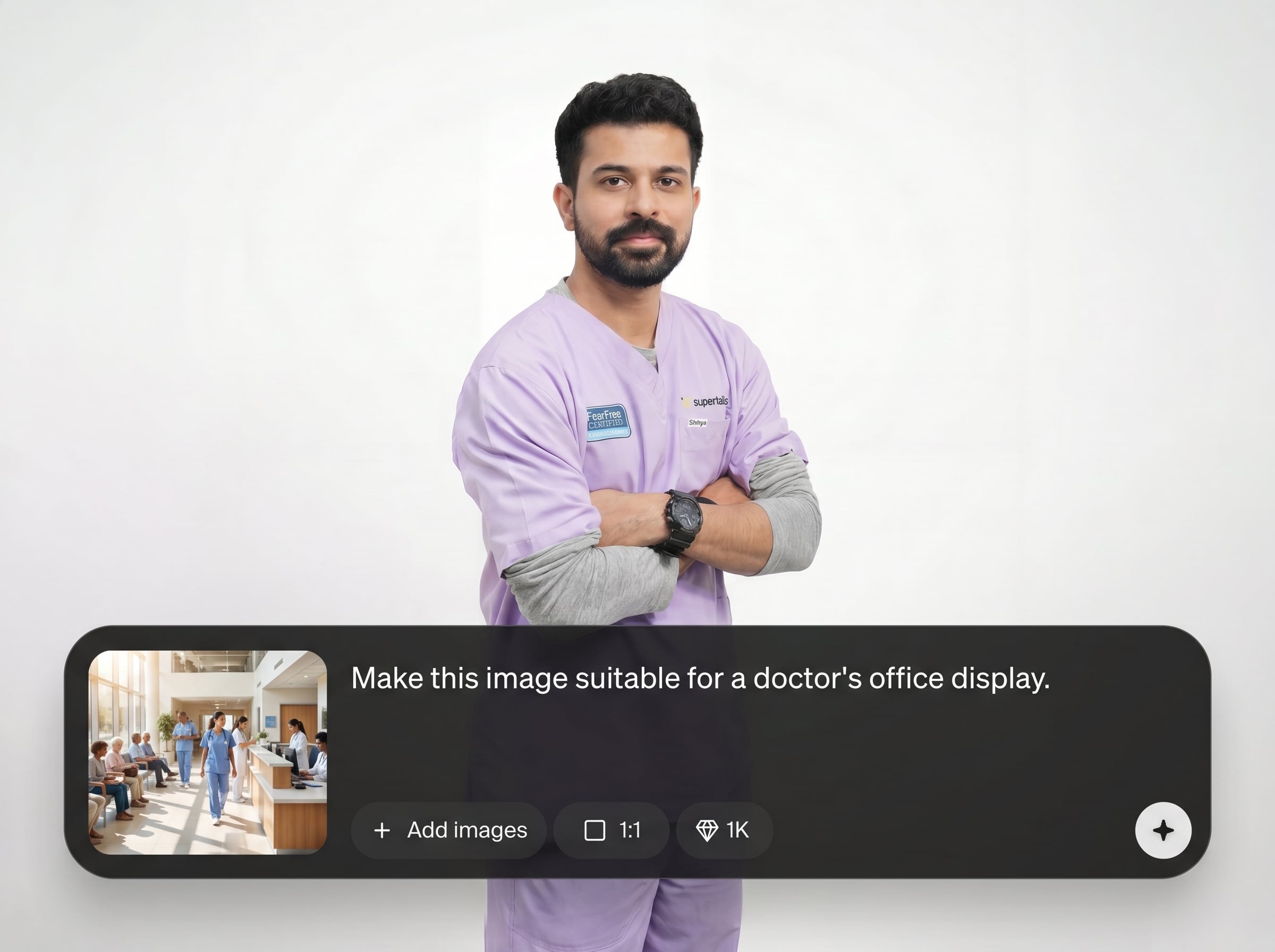Click the name tag above the chest pocket
Image resolution: width=1275 pixels, height=952 pixels.
pos(697,423)
